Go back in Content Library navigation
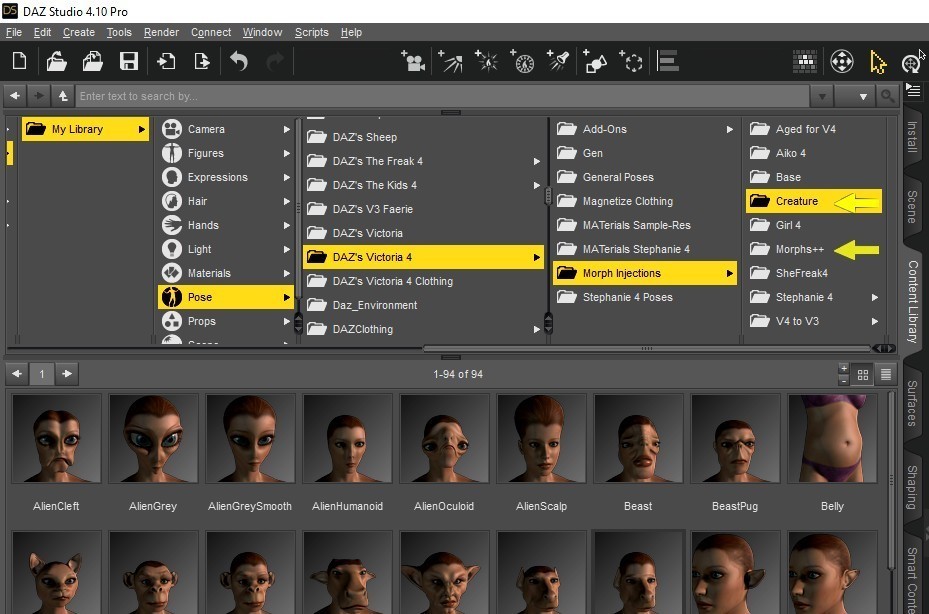This screenshot has width=929, height=614. click(x=15, y=95)
